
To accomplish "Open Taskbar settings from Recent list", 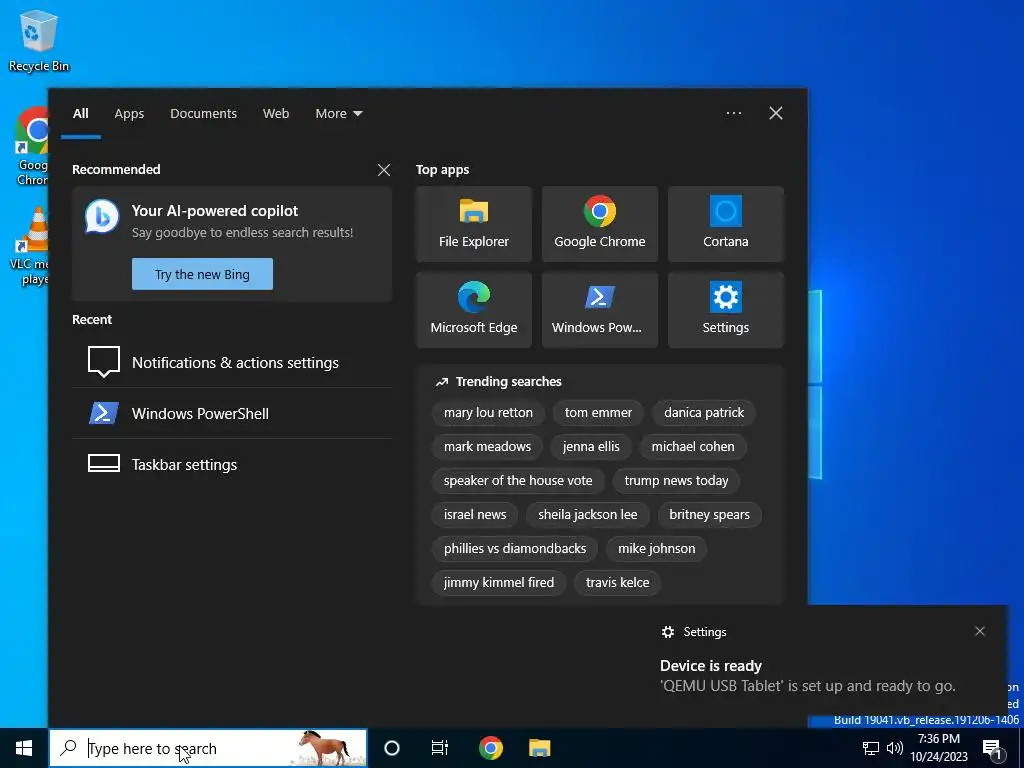I will (x=232, y=464).
